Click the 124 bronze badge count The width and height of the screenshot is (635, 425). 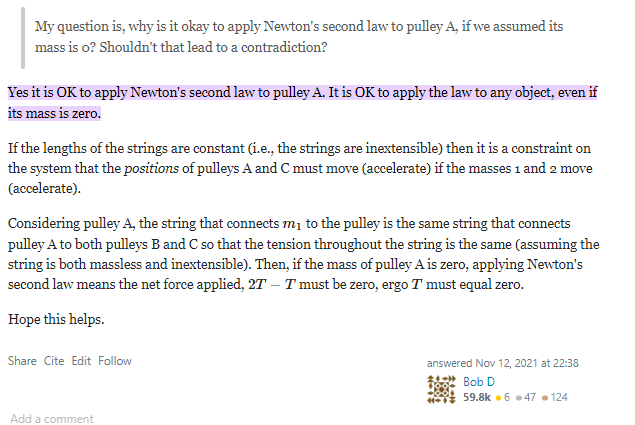(559, 397)
